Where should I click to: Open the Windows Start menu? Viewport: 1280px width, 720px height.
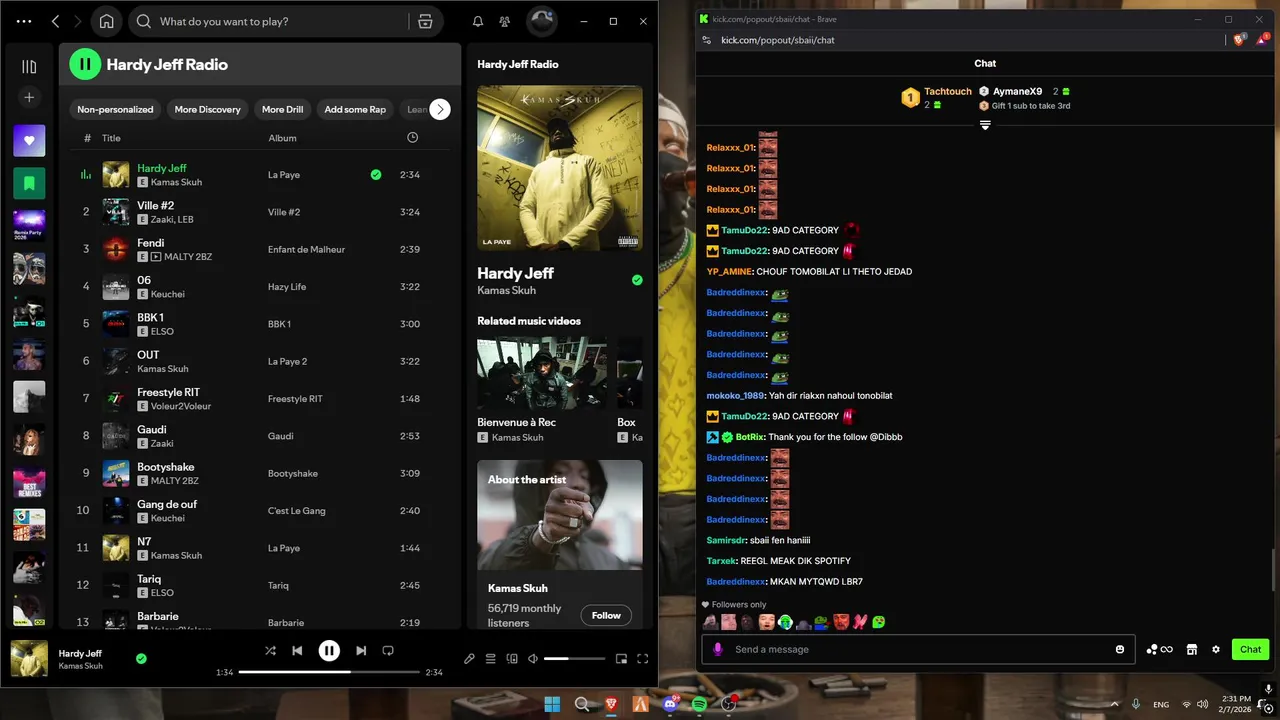point(552,704)
